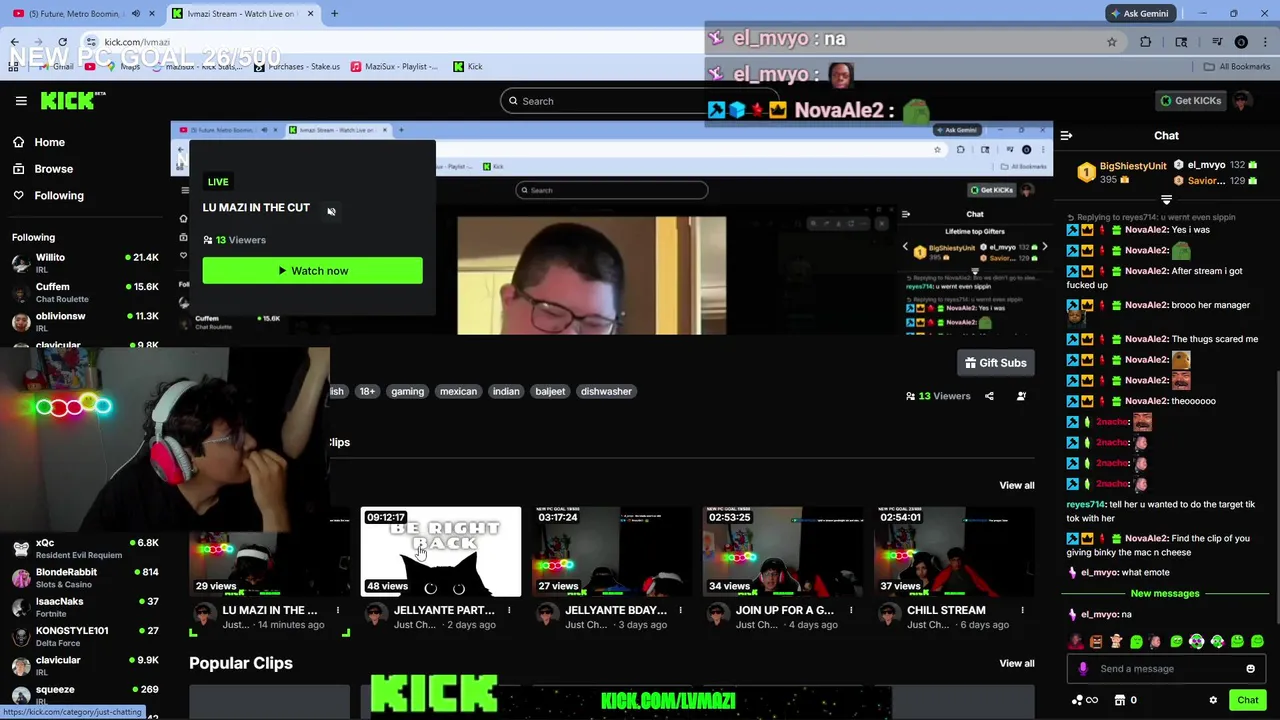Unmute the stream preview card

click(x=331, y=211)
